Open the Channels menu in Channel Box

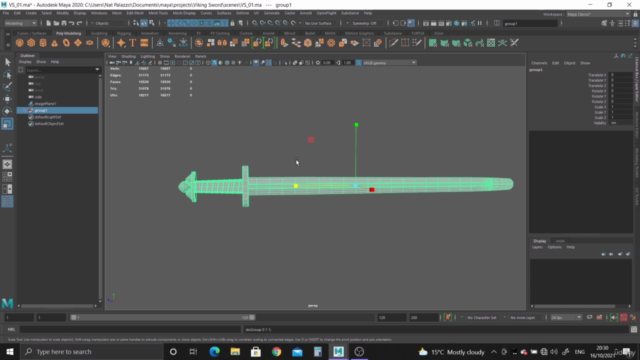(539, 63)
